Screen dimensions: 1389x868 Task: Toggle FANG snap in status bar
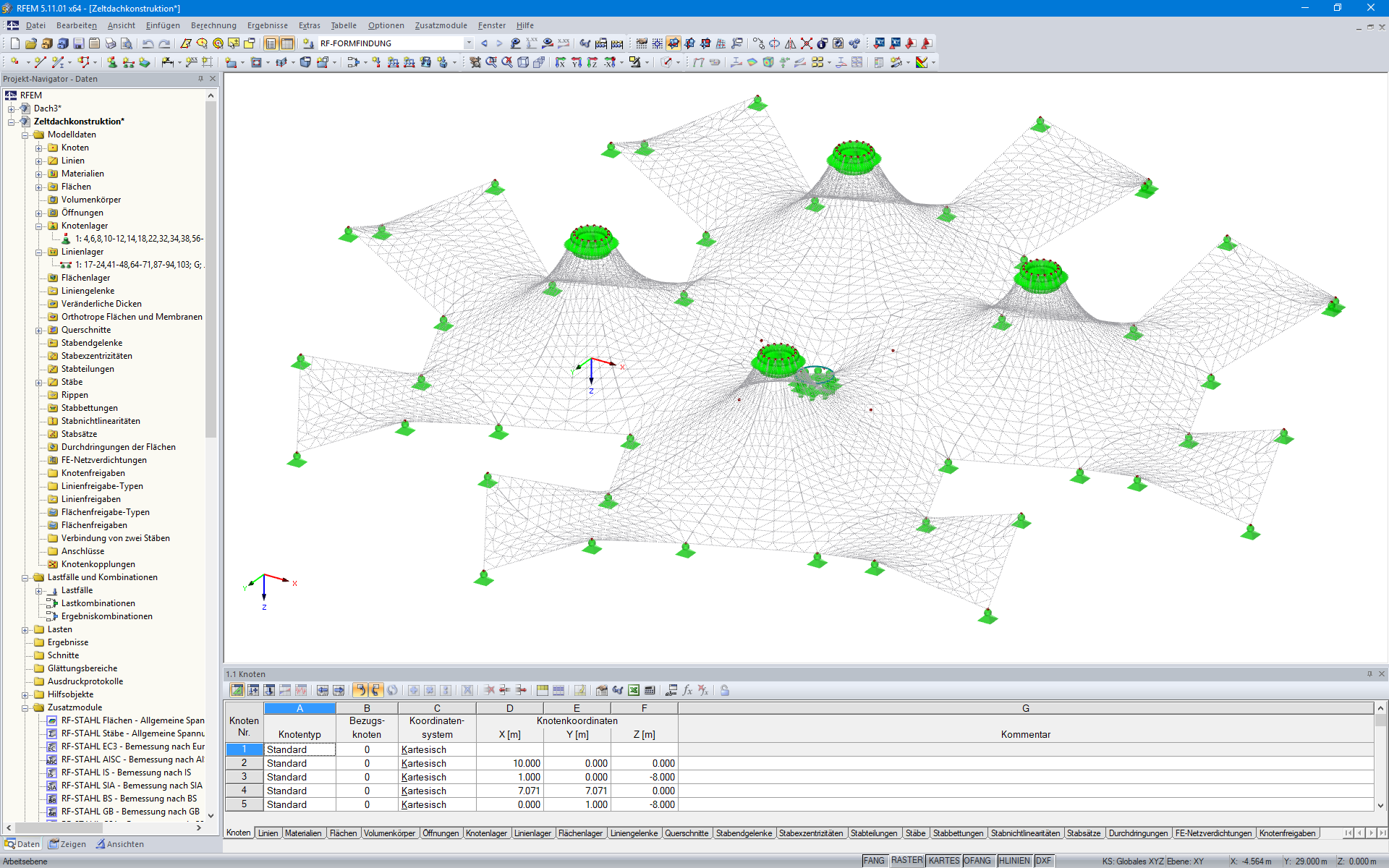point(874,861)
